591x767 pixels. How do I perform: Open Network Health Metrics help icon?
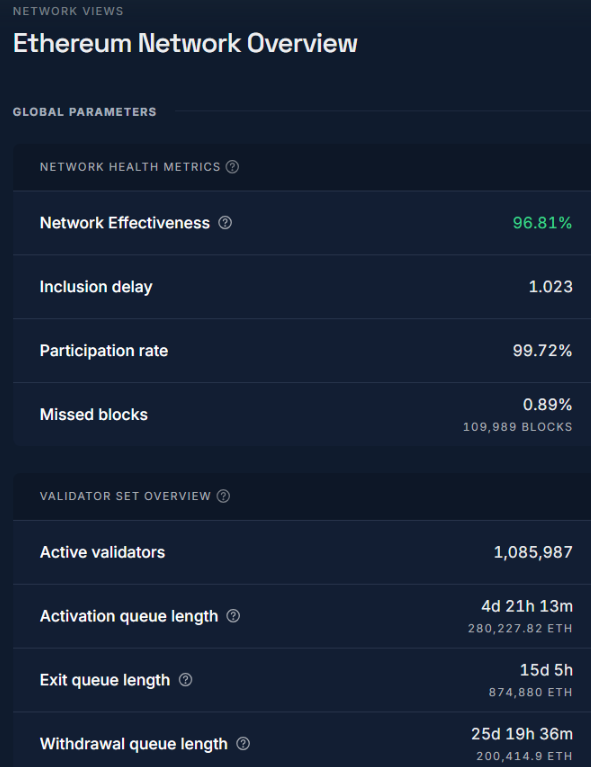[232, 167]
